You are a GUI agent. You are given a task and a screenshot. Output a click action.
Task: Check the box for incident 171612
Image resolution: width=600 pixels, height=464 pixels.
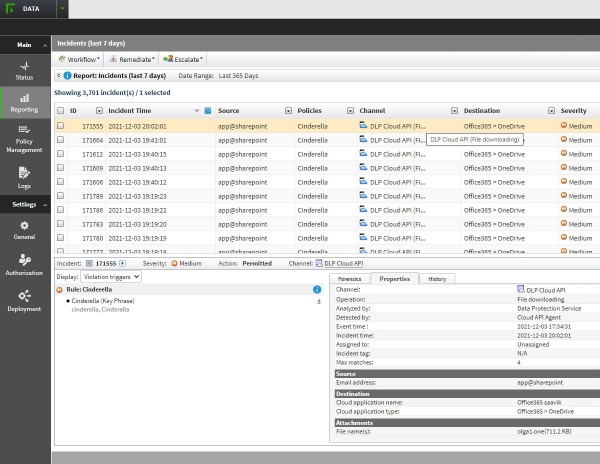point(60,154)
